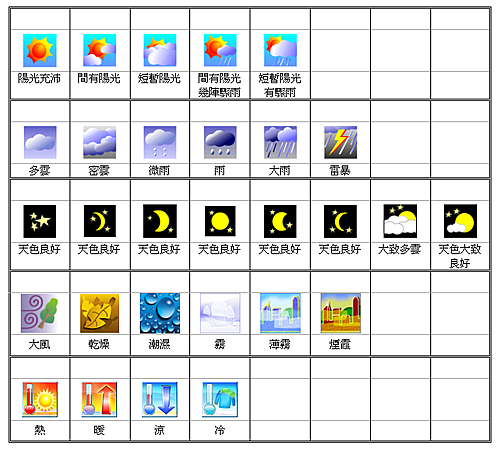Click the 熱 label text
The height and width of the screenshot is (450, 500).
click(x=40, y=430)
